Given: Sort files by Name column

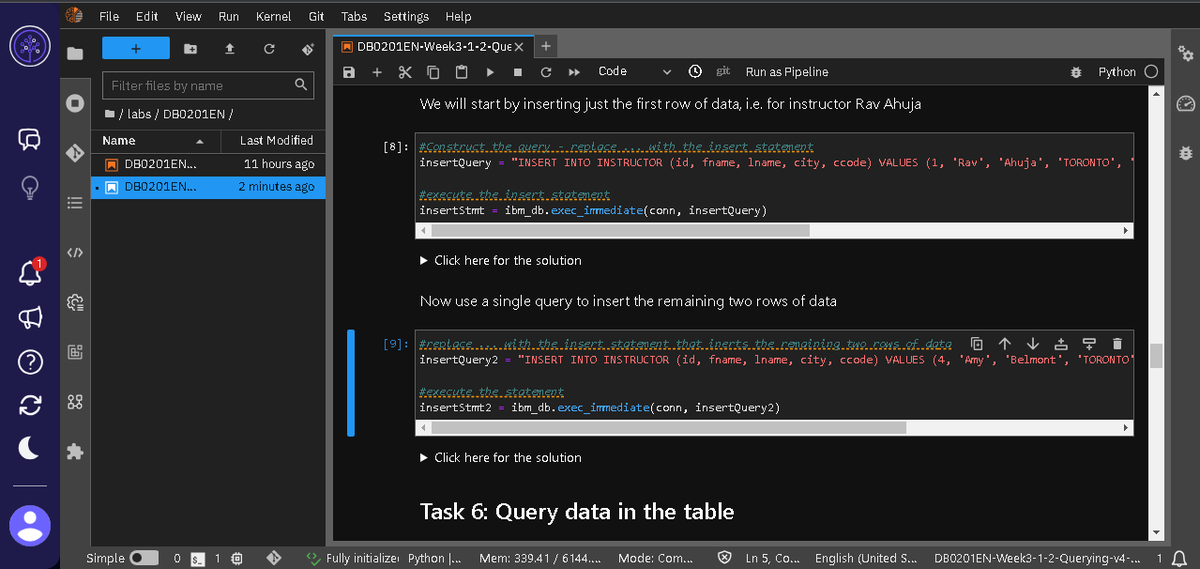Looking at the screenshot, I should tap(155, 141).
